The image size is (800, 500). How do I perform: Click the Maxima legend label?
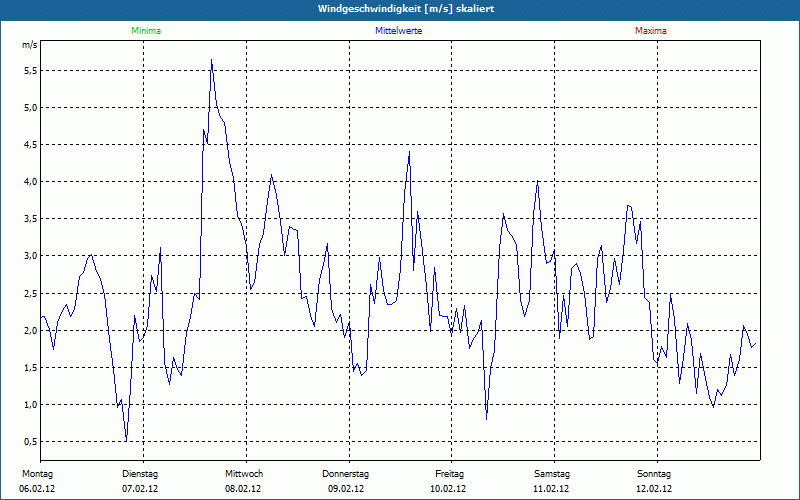(x=651, y=31)
